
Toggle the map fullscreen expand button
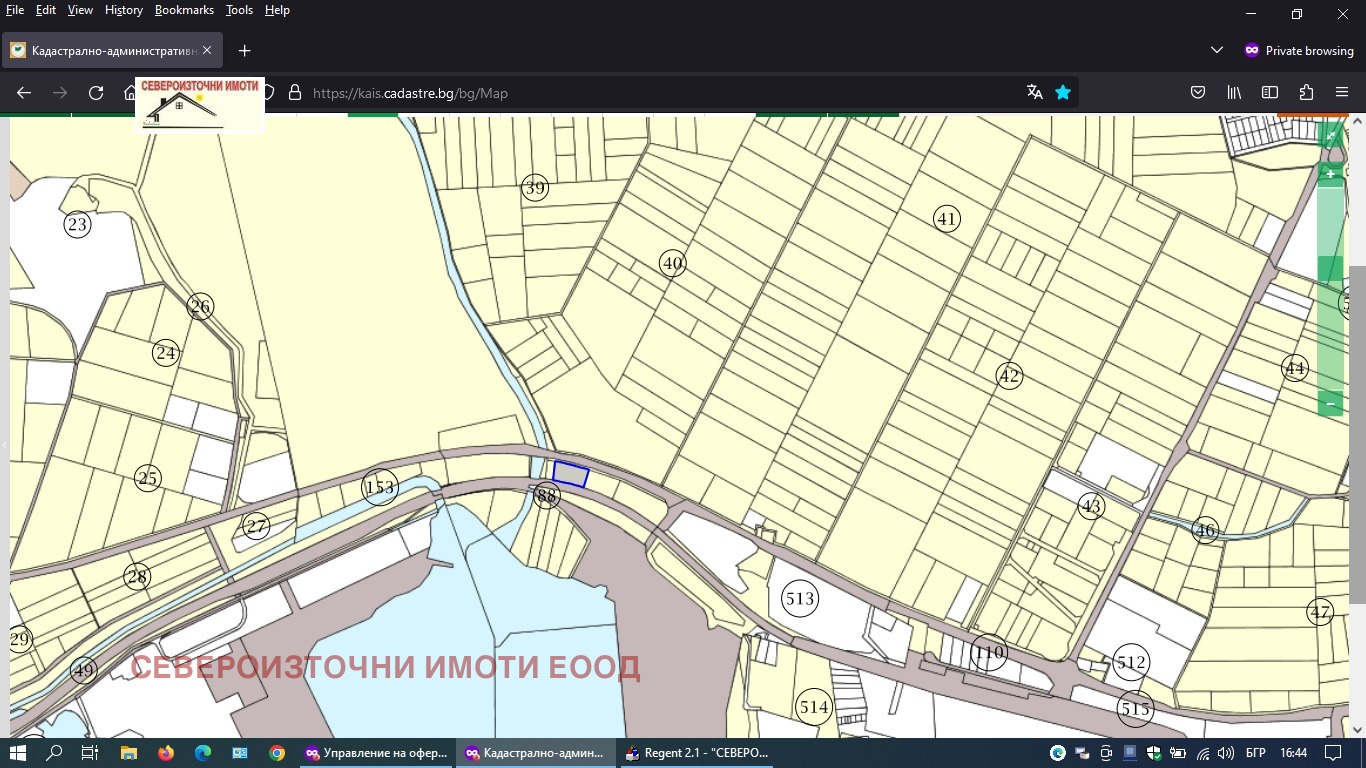click(1331, 135)
